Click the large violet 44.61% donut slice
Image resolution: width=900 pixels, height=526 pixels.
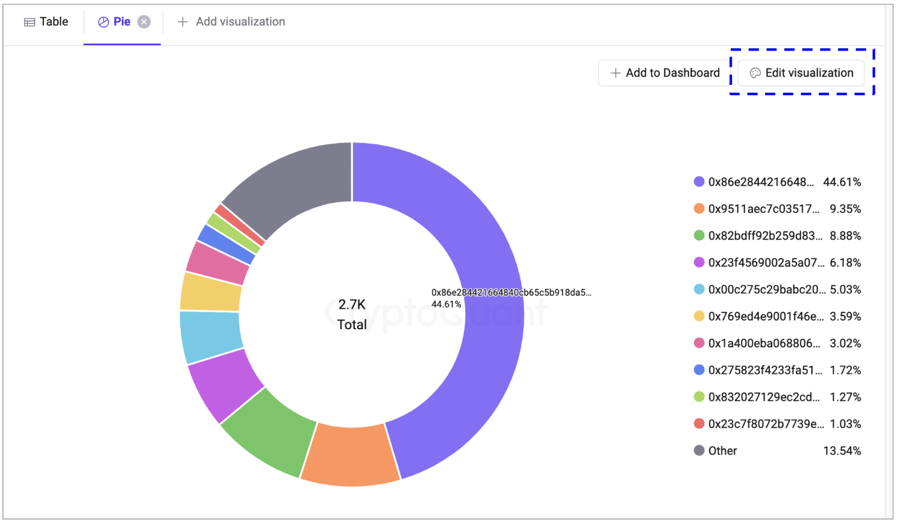[x=480, y=300]
